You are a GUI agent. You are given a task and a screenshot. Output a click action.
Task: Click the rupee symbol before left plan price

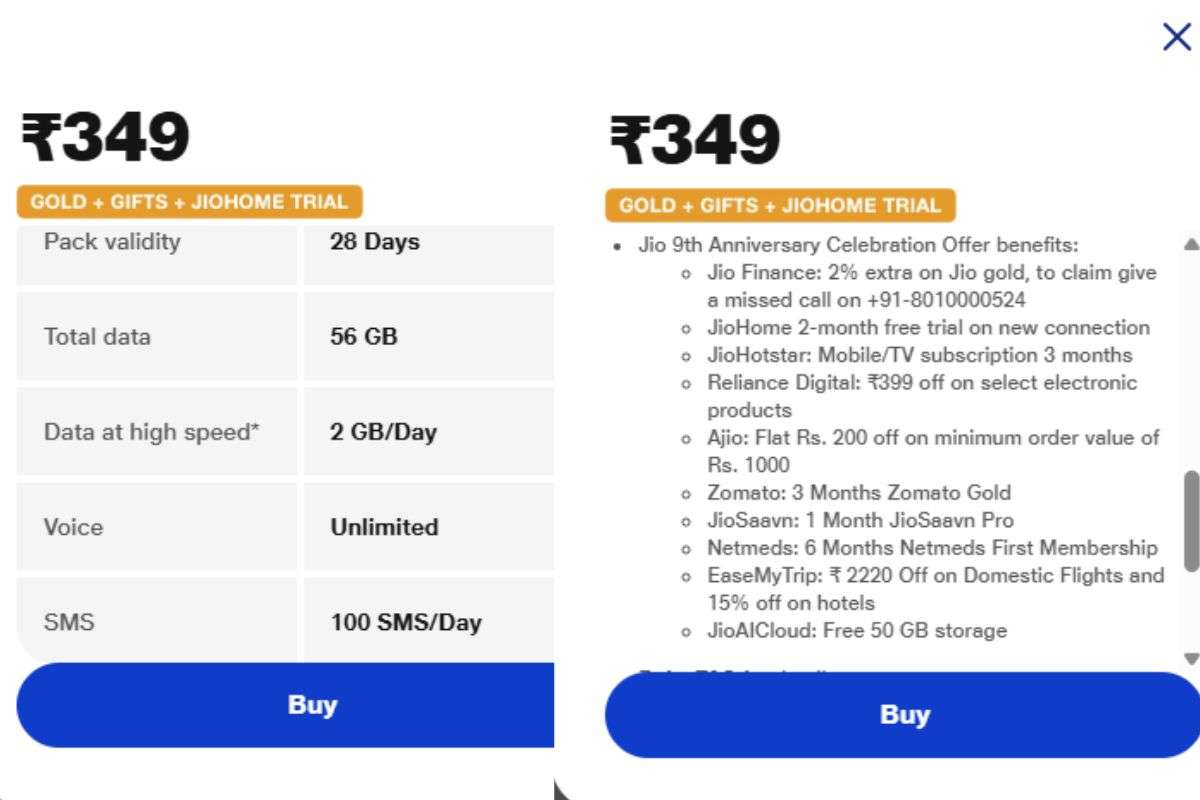pyautogui.click(x=38, y=137)
